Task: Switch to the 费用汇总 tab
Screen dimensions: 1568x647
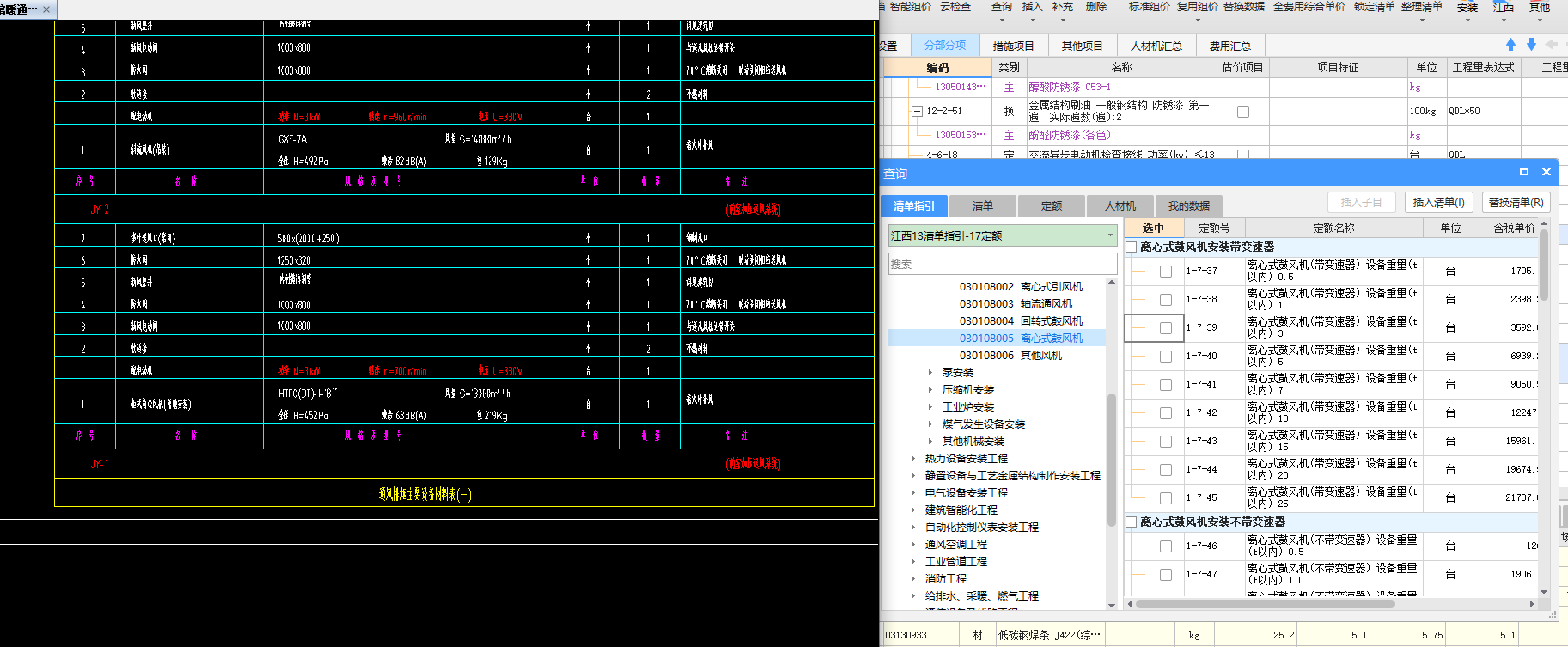Action: pos(1230,46)
